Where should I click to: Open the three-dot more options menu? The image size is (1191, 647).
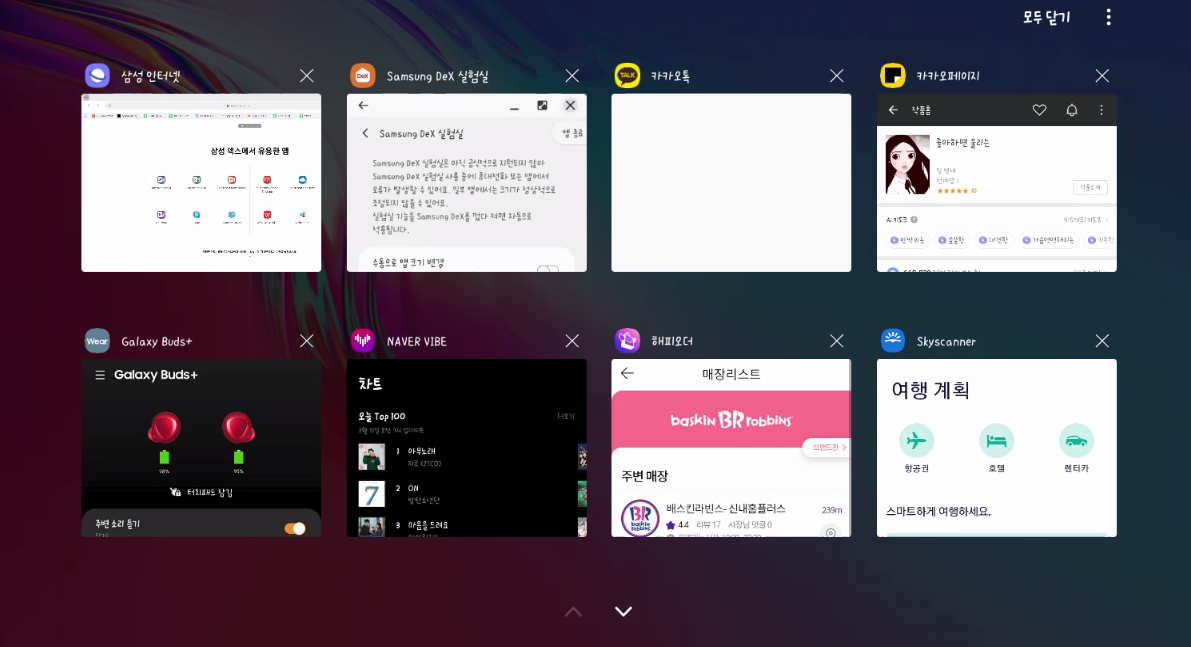(x=1108, y=17)
